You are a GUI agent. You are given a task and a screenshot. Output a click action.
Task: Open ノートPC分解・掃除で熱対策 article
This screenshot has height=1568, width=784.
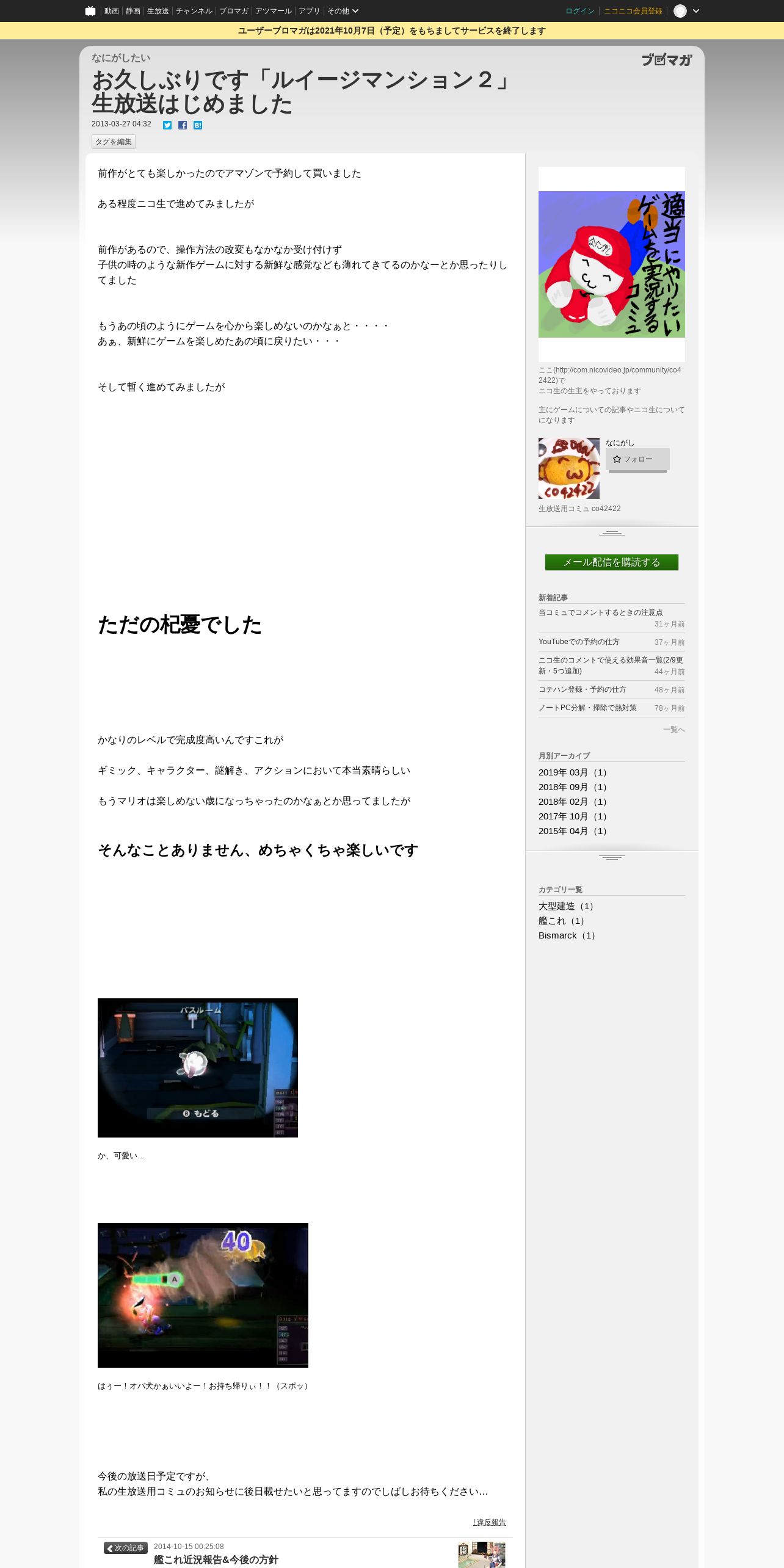(x=587, y=708)
